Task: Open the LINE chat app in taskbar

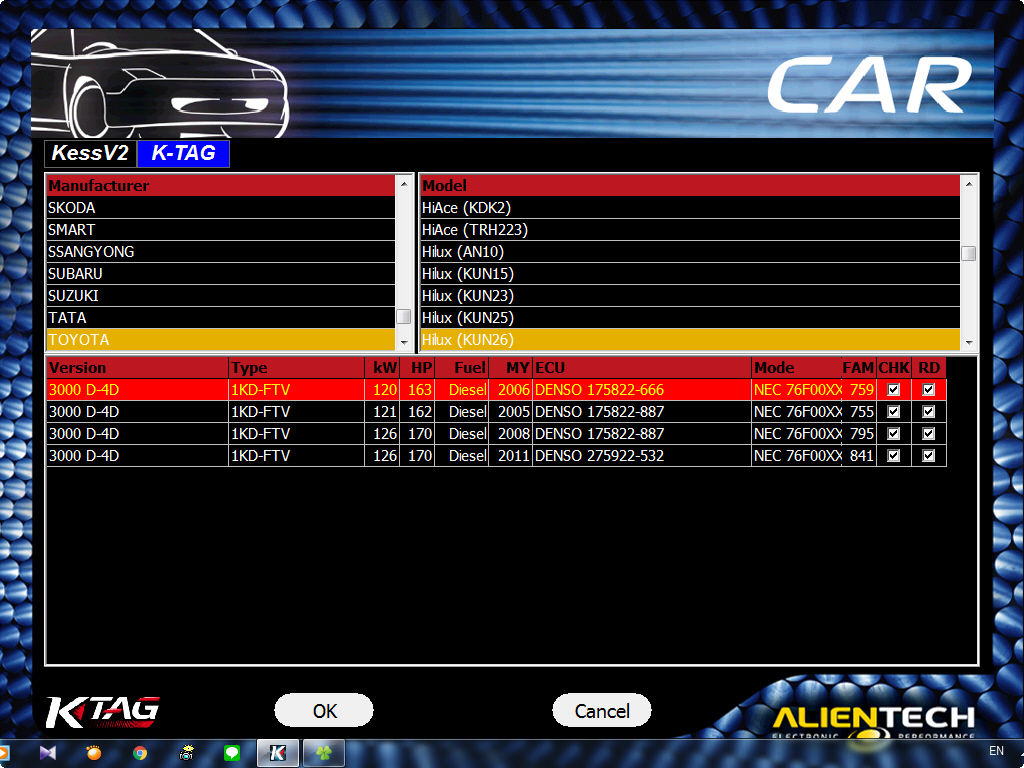Action: (x=232, y=753)
